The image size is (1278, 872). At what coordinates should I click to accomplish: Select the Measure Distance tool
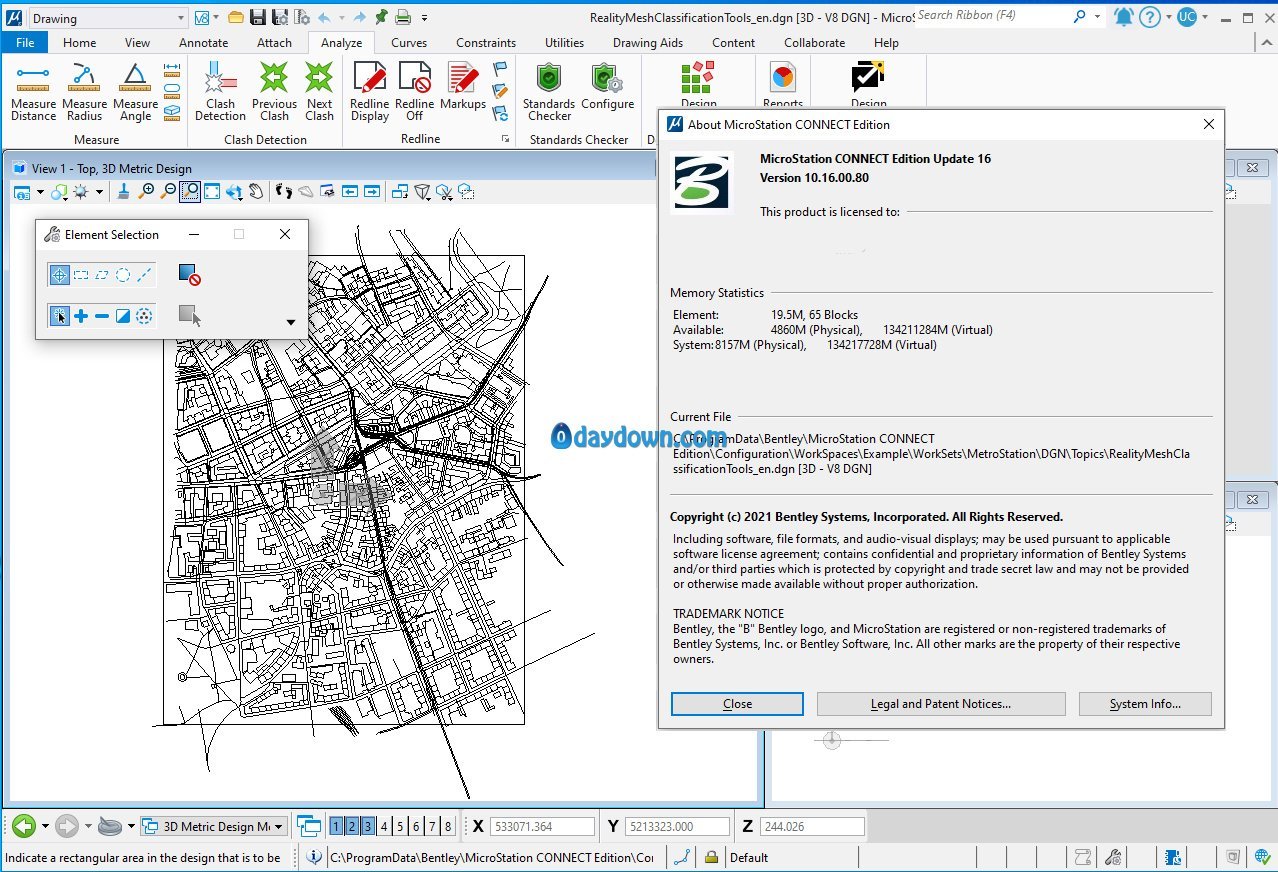[33, 92]
